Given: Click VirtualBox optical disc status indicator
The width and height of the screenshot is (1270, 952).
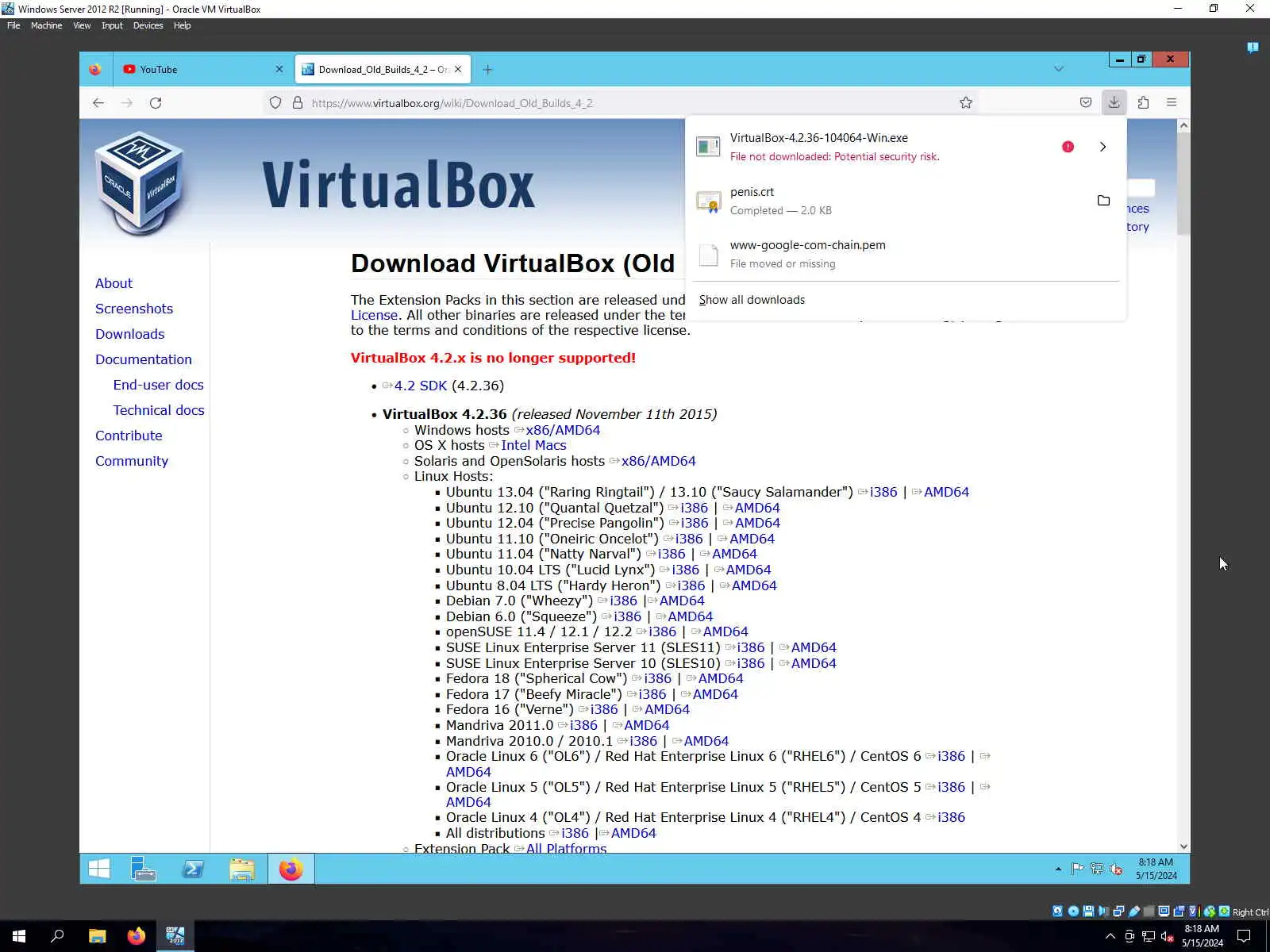Looking at the screenshot, I should [1073, 912].
